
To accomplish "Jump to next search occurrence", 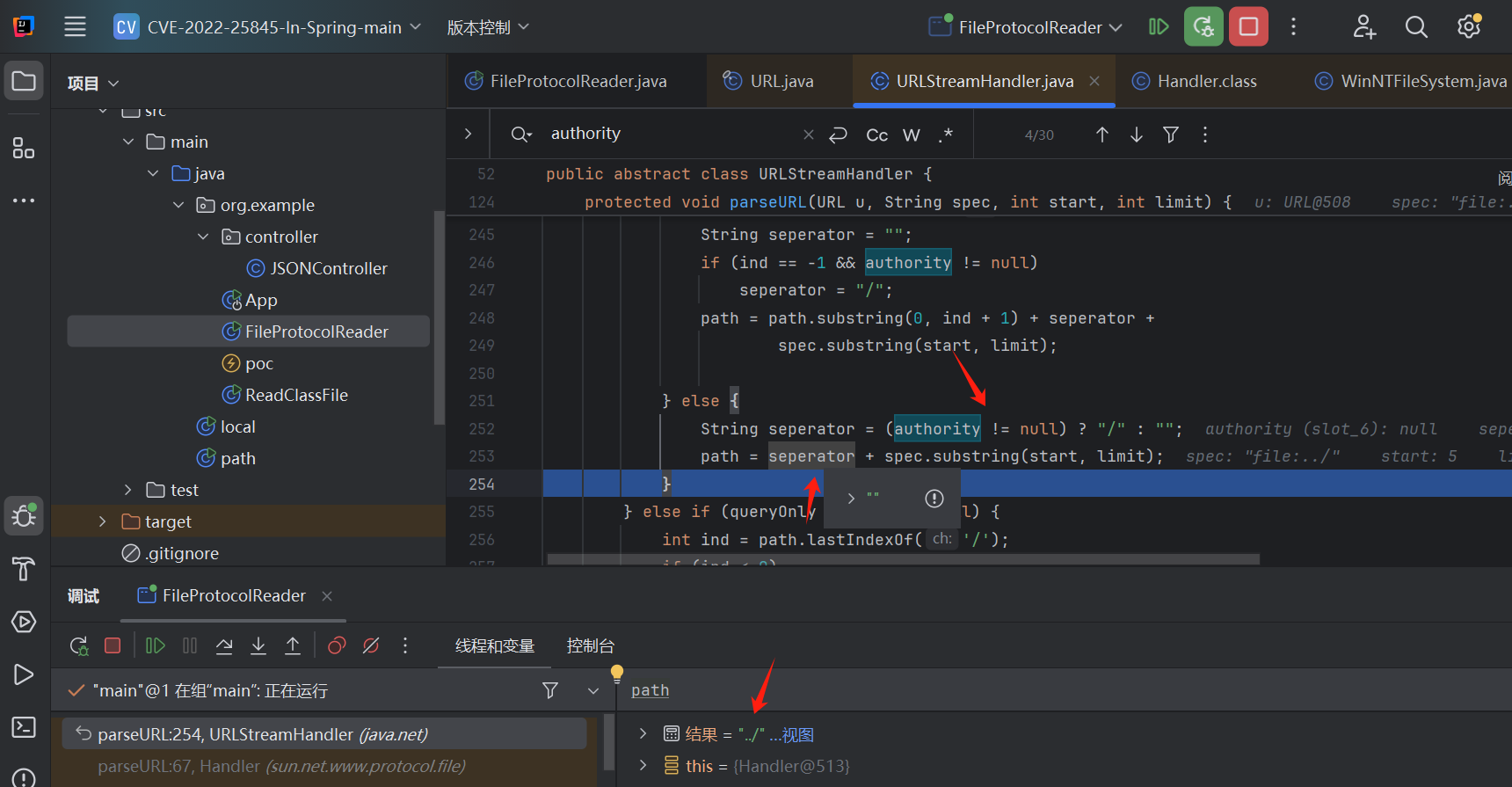I will click(x=1137, y=135).
